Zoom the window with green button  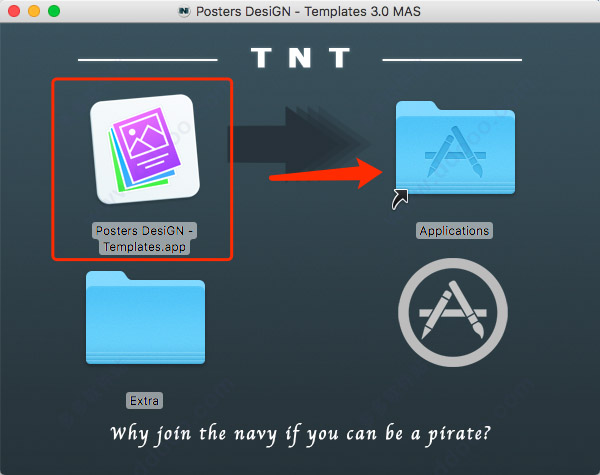tap(54, 11)
